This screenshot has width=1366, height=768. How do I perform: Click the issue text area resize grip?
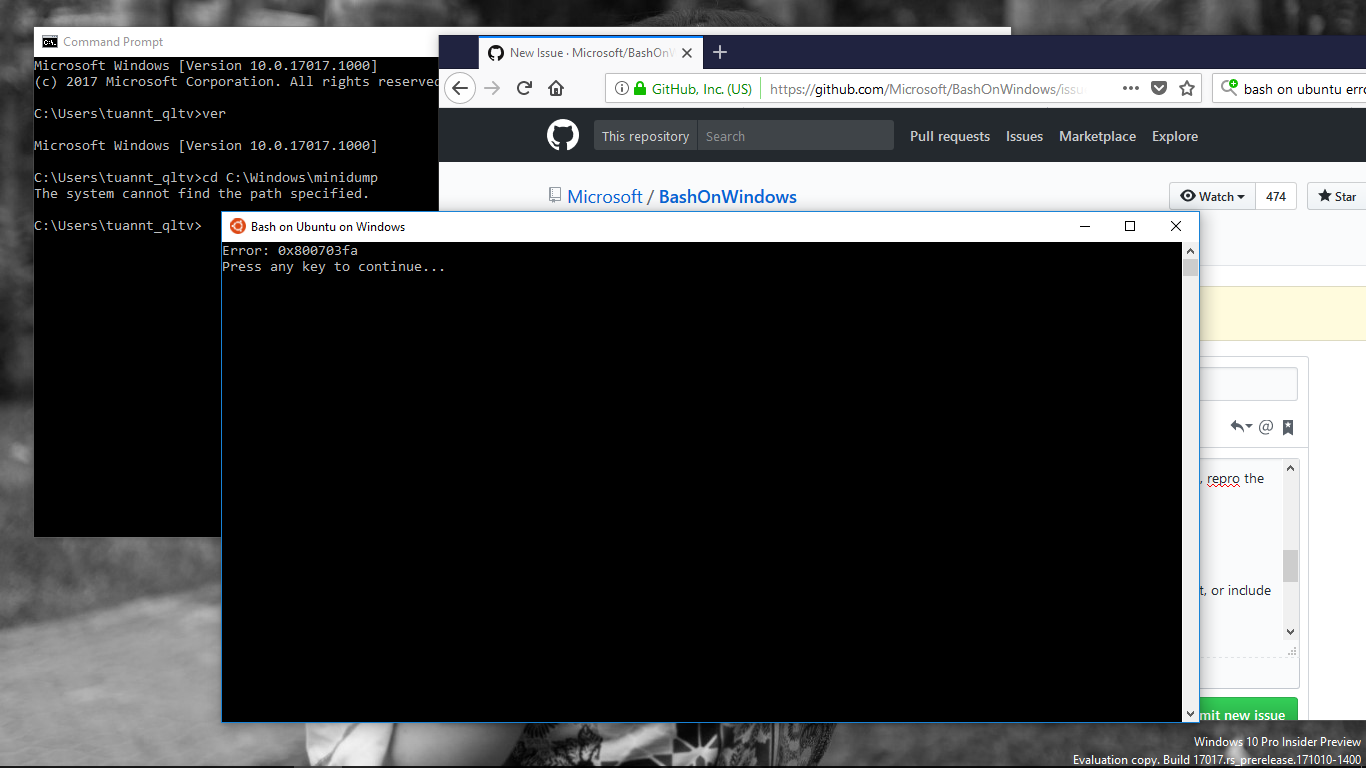point(1291,650)
